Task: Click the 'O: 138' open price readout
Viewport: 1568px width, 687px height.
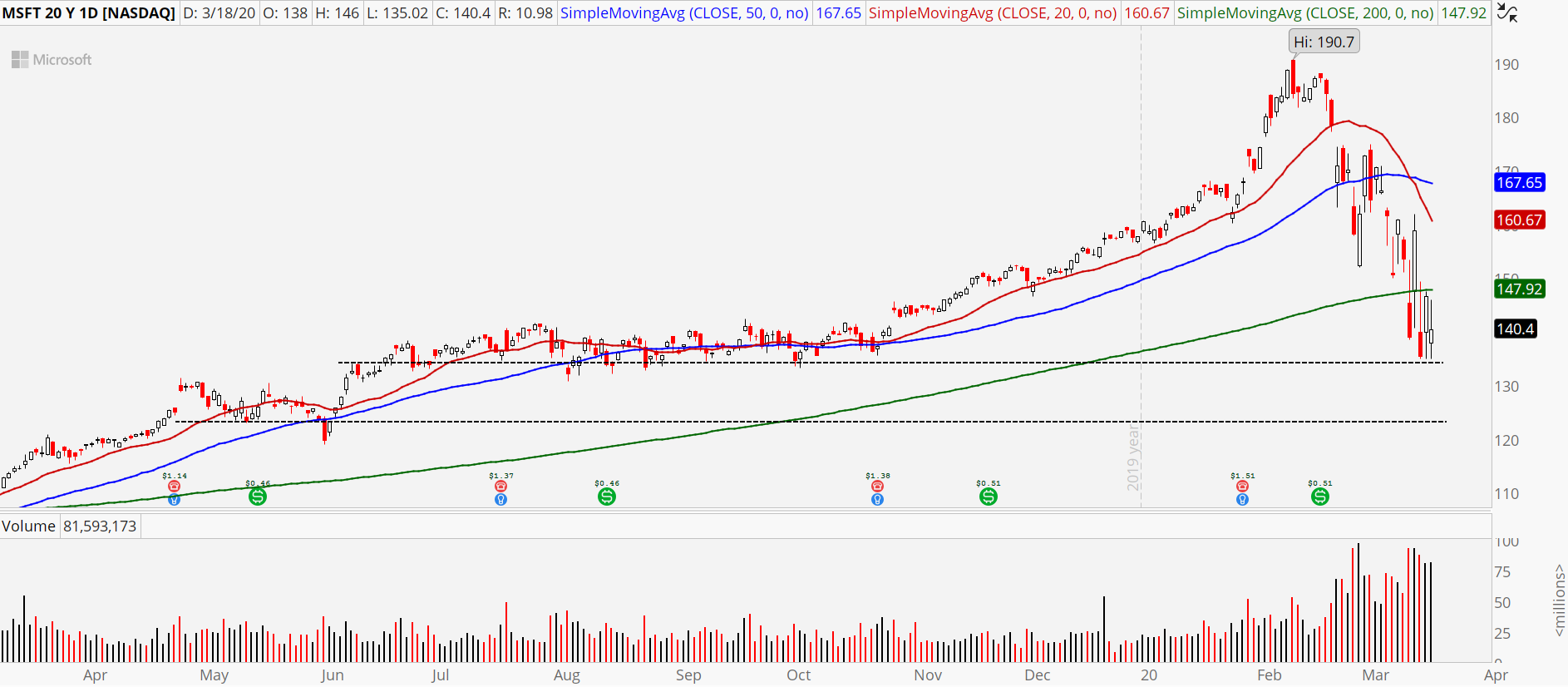Action: pos(285,13)
